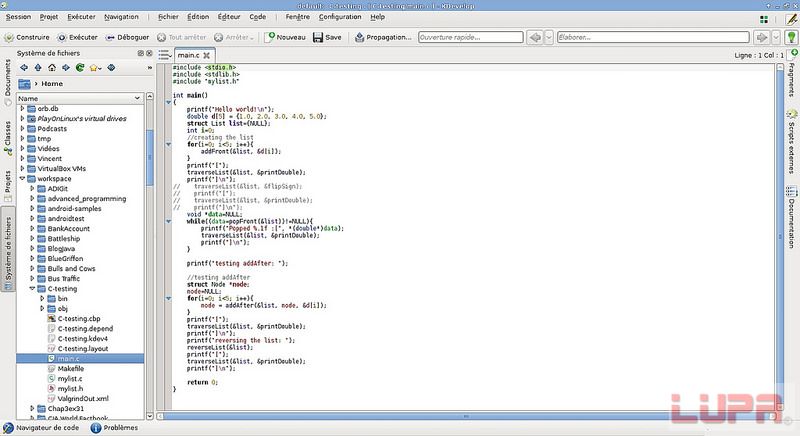Select ValgrindOut.xml in the file tree
This screenshot has height=436, width=800.
coord(83,399)
